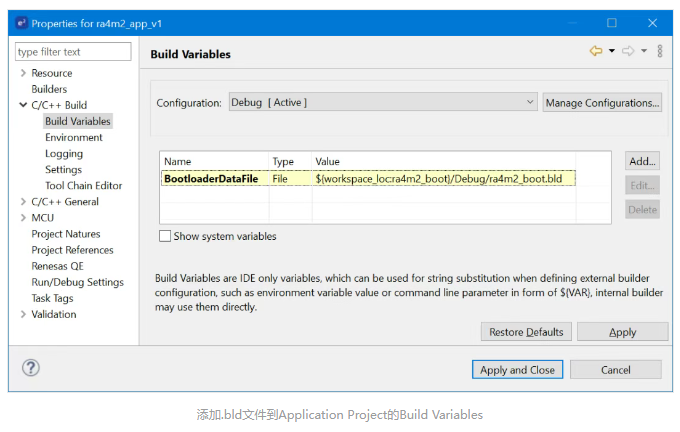Select Settings under C/C++ Build
The width and height of the screenshot is (680, 432).
coord(63,170)
